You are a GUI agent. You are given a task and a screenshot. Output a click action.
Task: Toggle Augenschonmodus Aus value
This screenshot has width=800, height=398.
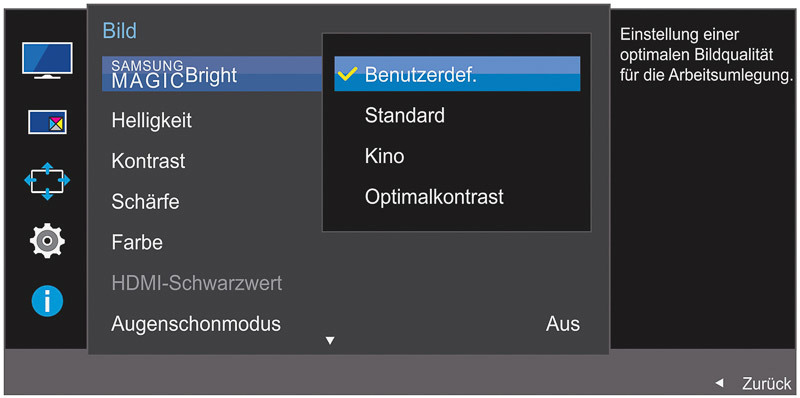point(563,324)
